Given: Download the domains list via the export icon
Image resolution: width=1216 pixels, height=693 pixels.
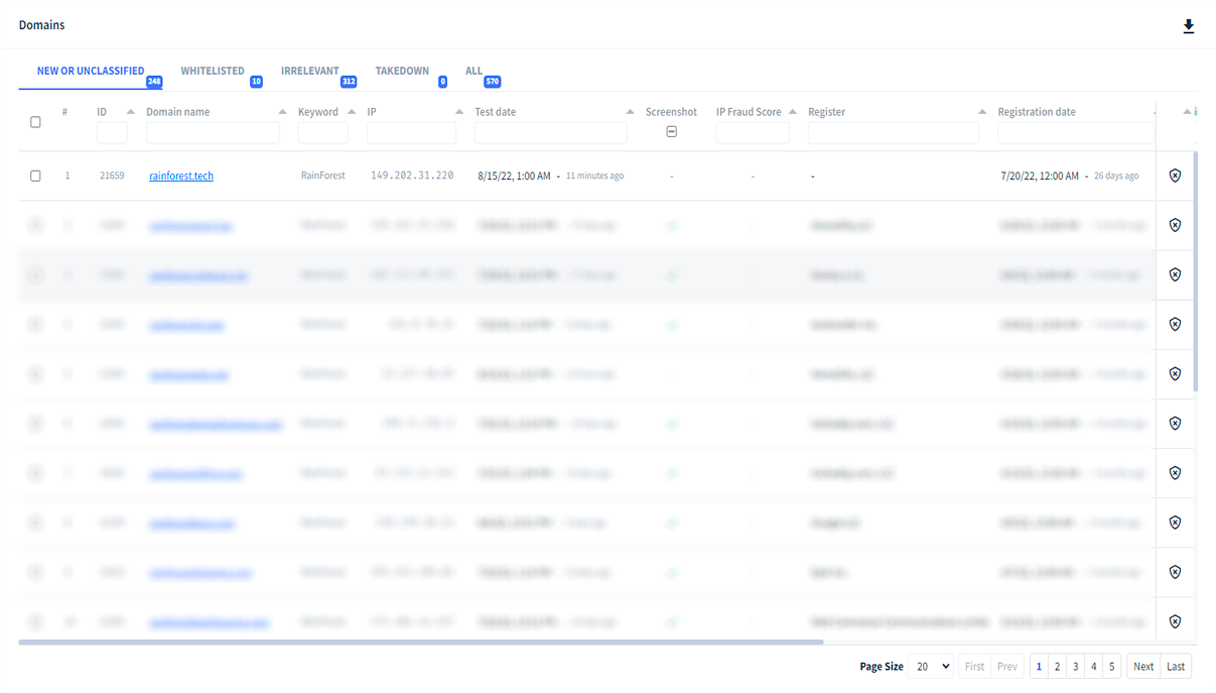Looking at the screenshot, I should coord(1188,27).
